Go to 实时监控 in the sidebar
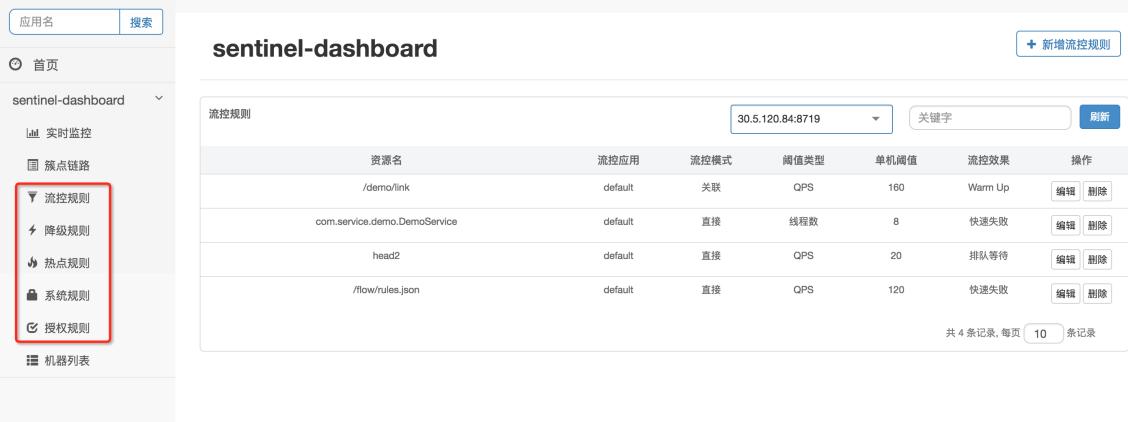 pos(68,133)
